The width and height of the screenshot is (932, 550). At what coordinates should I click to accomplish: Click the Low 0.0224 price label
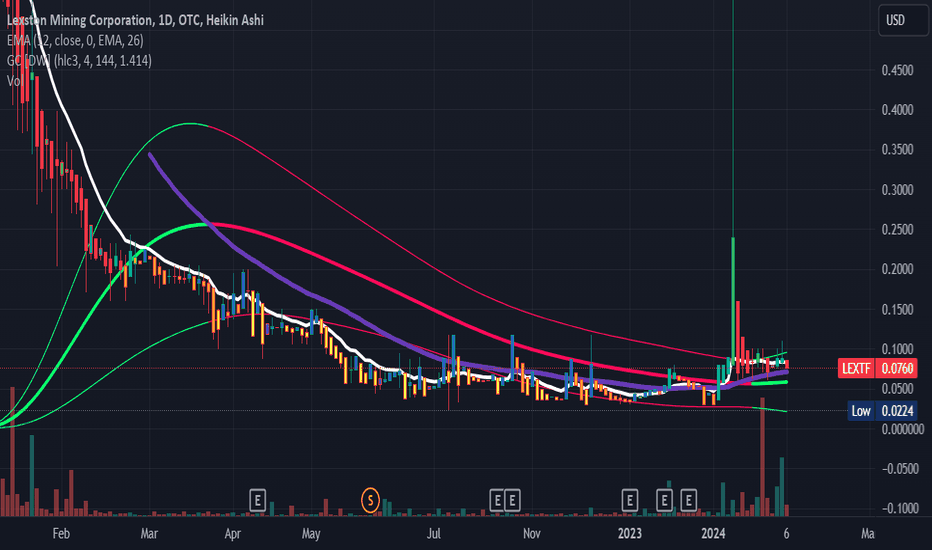(882, 411)
